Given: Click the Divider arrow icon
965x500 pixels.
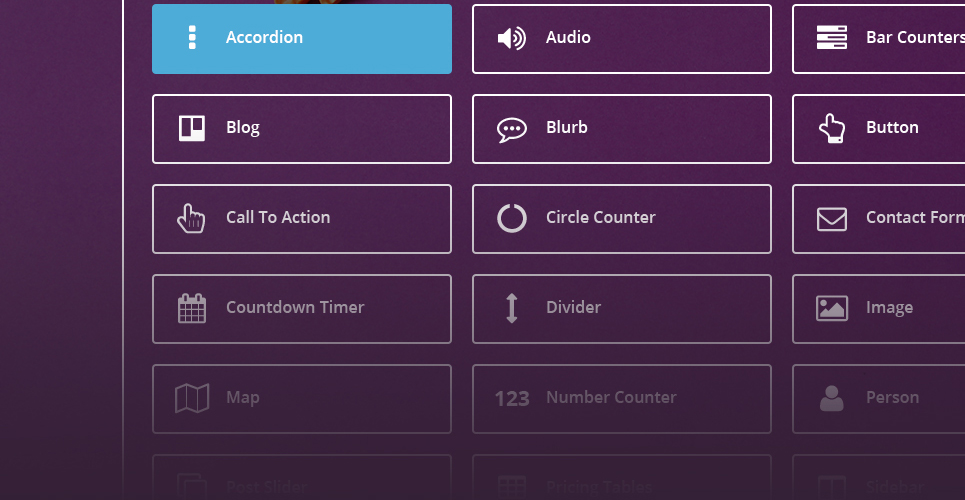Looking at the screenshot, I should point(511,308).
